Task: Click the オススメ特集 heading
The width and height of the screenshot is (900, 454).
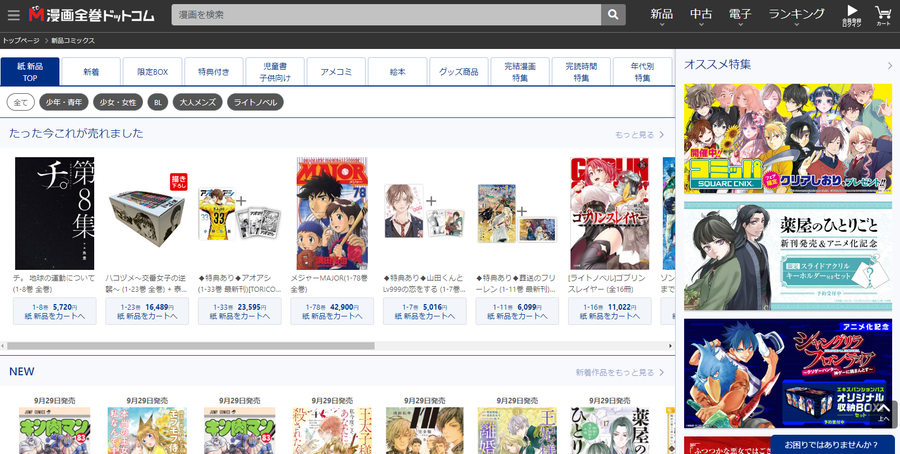Action: [x=717, y=65]
